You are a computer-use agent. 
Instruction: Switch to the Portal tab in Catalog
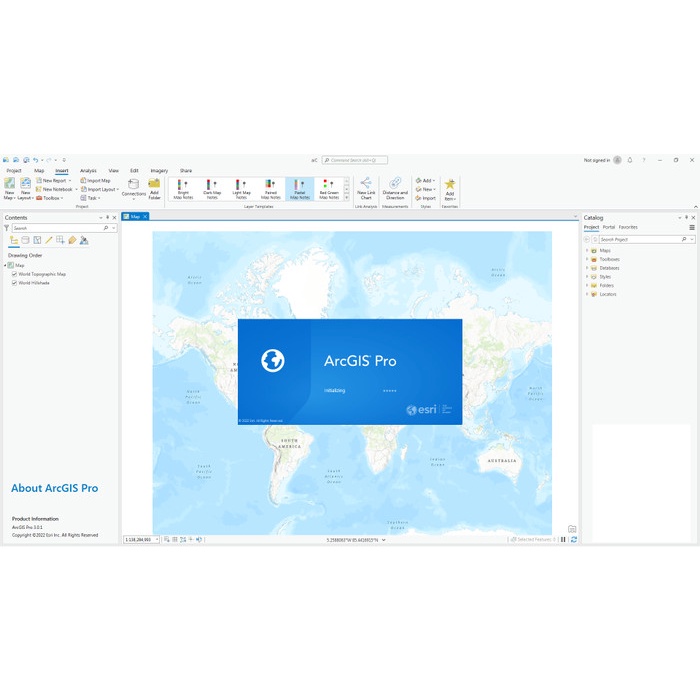608,227
